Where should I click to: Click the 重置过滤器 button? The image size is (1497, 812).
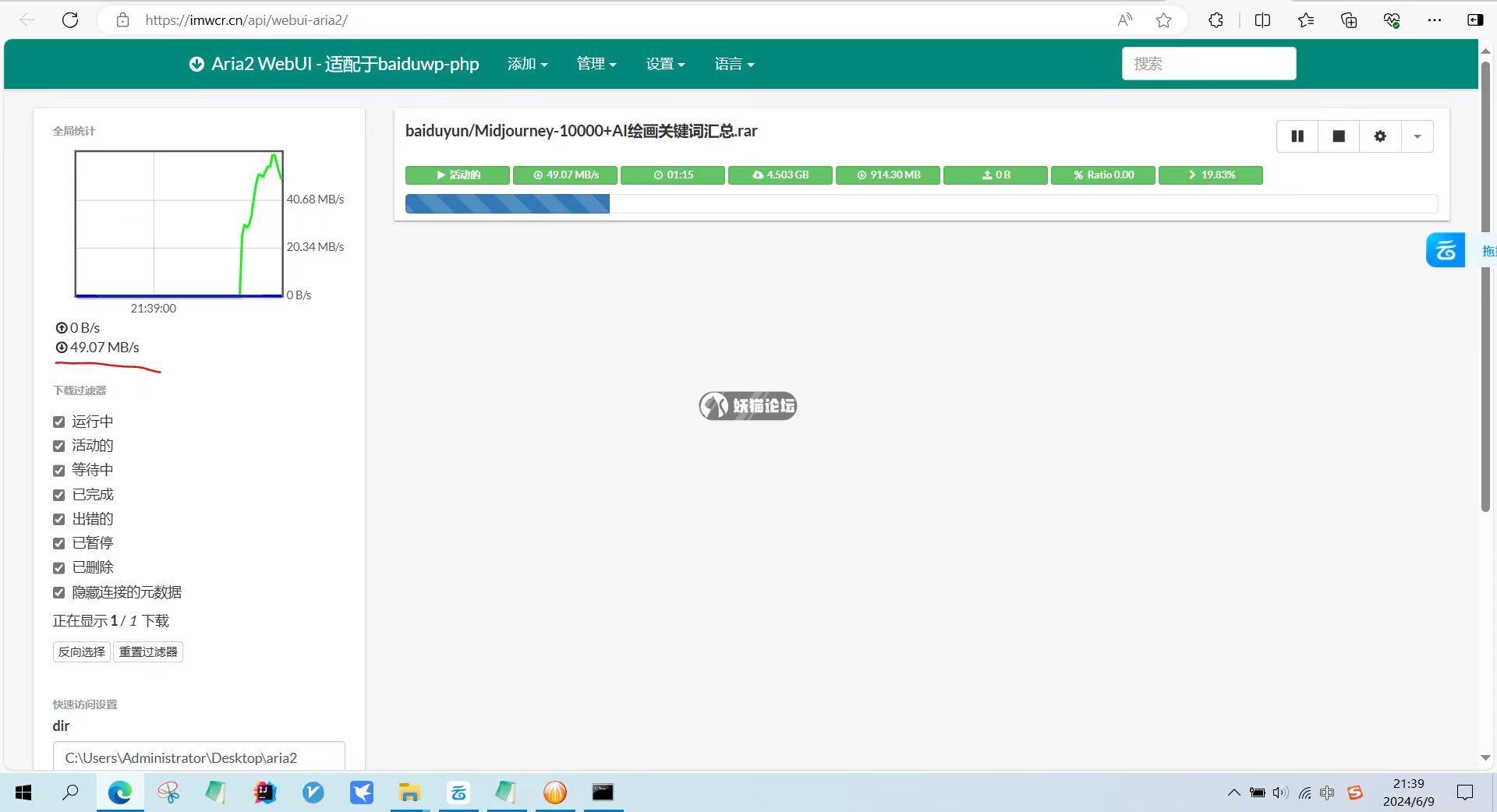click(148, 651)
